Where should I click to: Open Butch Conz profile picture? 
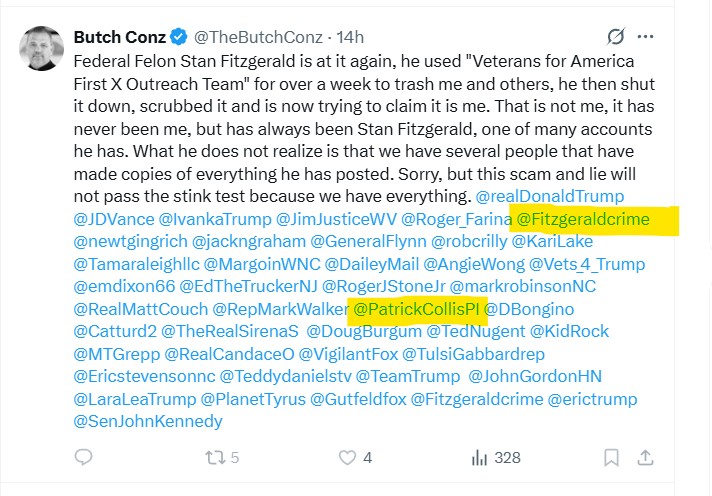pos(43,49)
